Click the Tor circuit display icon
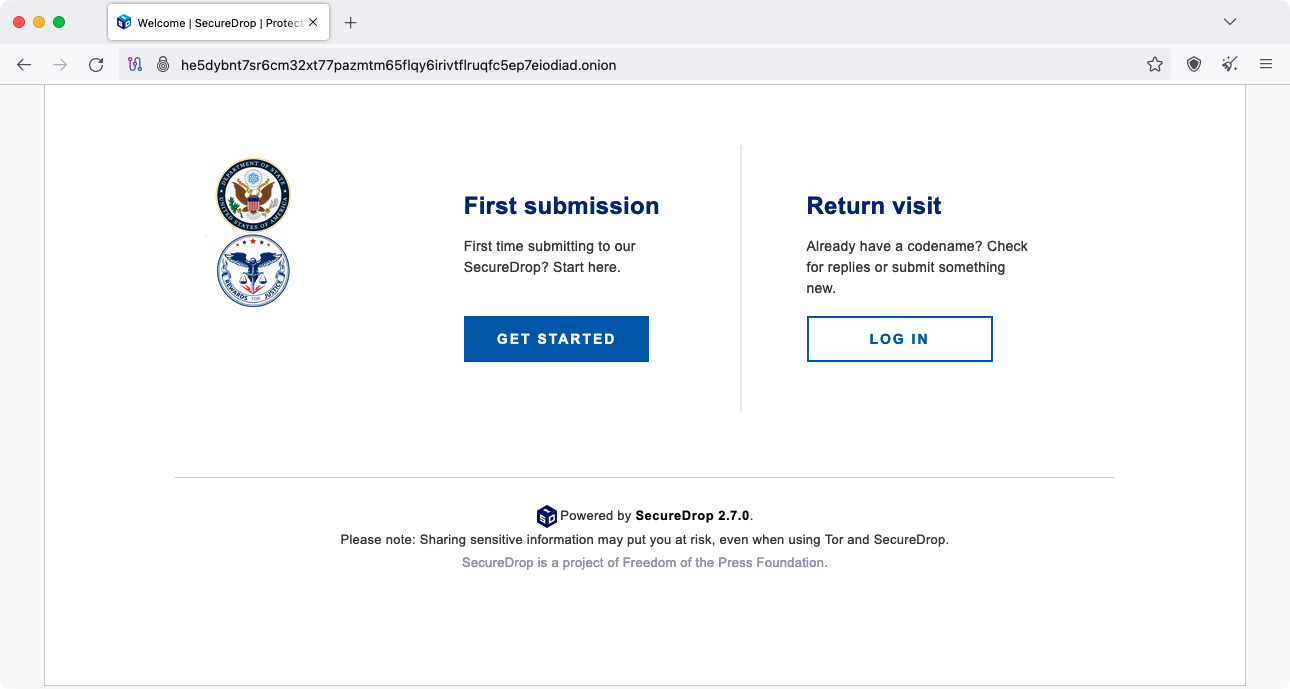Image resolution: width=1290 pixels, height=689 pixels. click(x=134, y=64)
